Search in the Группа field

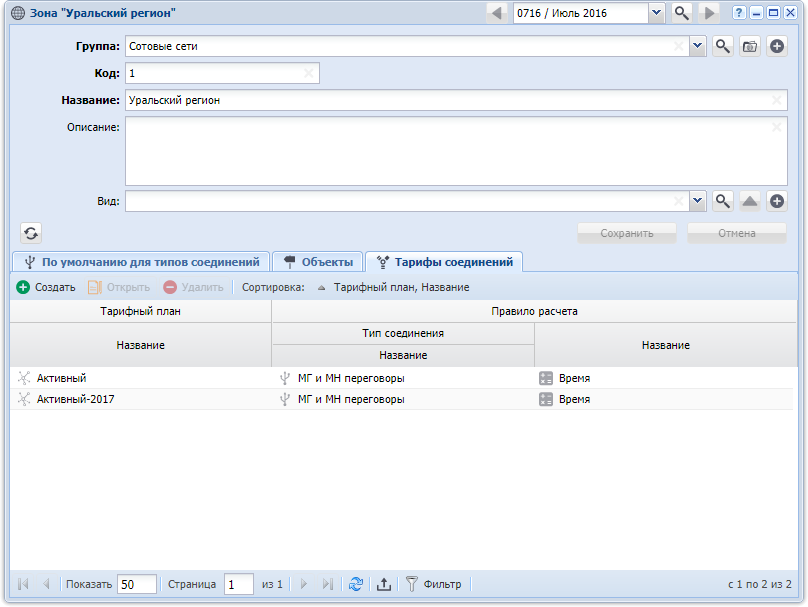click(723, 46)
